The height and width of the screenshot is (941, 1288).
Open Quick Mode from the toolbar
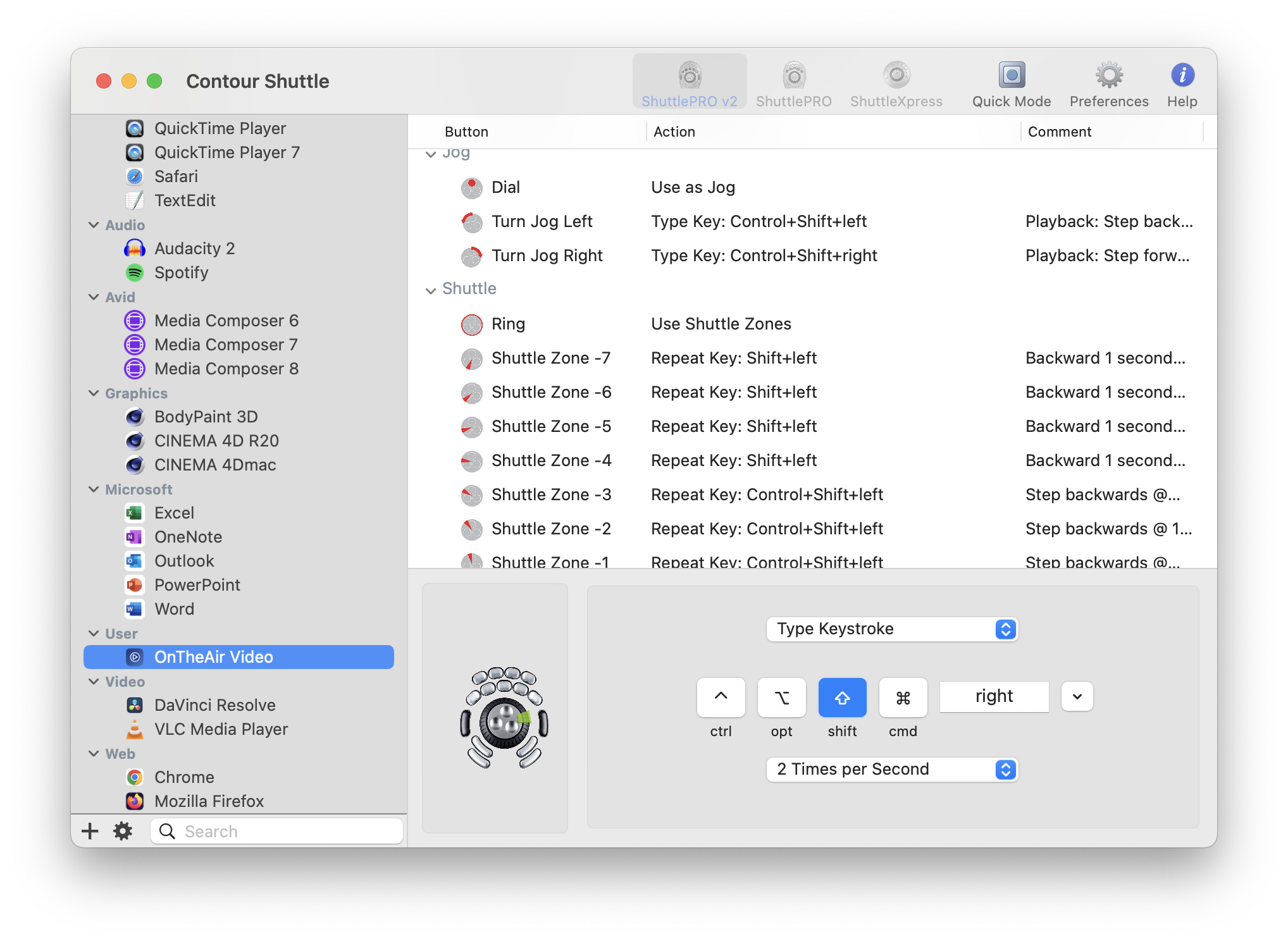coord(1012,83)
